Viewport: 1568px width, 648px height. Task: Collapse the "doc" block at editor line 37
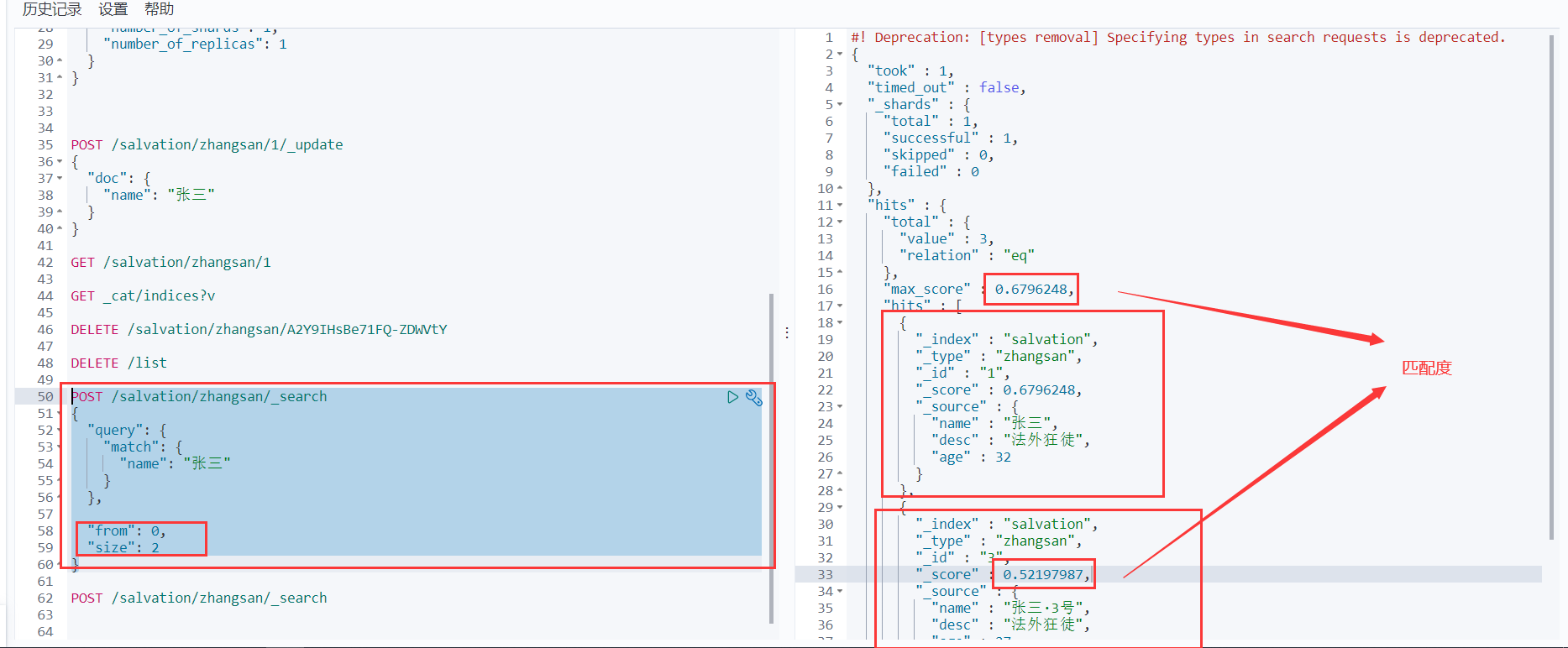60,178
